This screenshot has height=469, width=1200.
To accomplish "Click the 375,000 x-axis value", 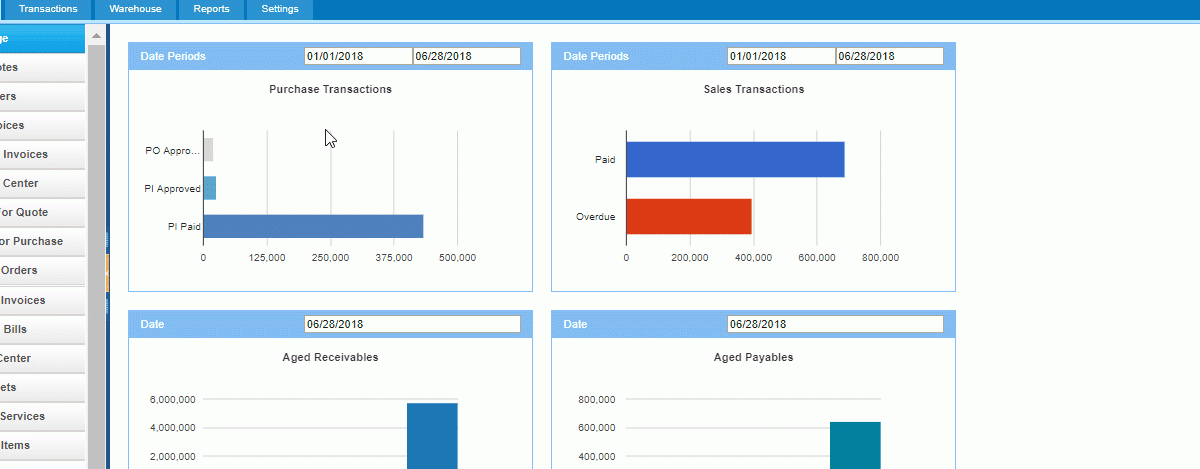I will point(394,258).
